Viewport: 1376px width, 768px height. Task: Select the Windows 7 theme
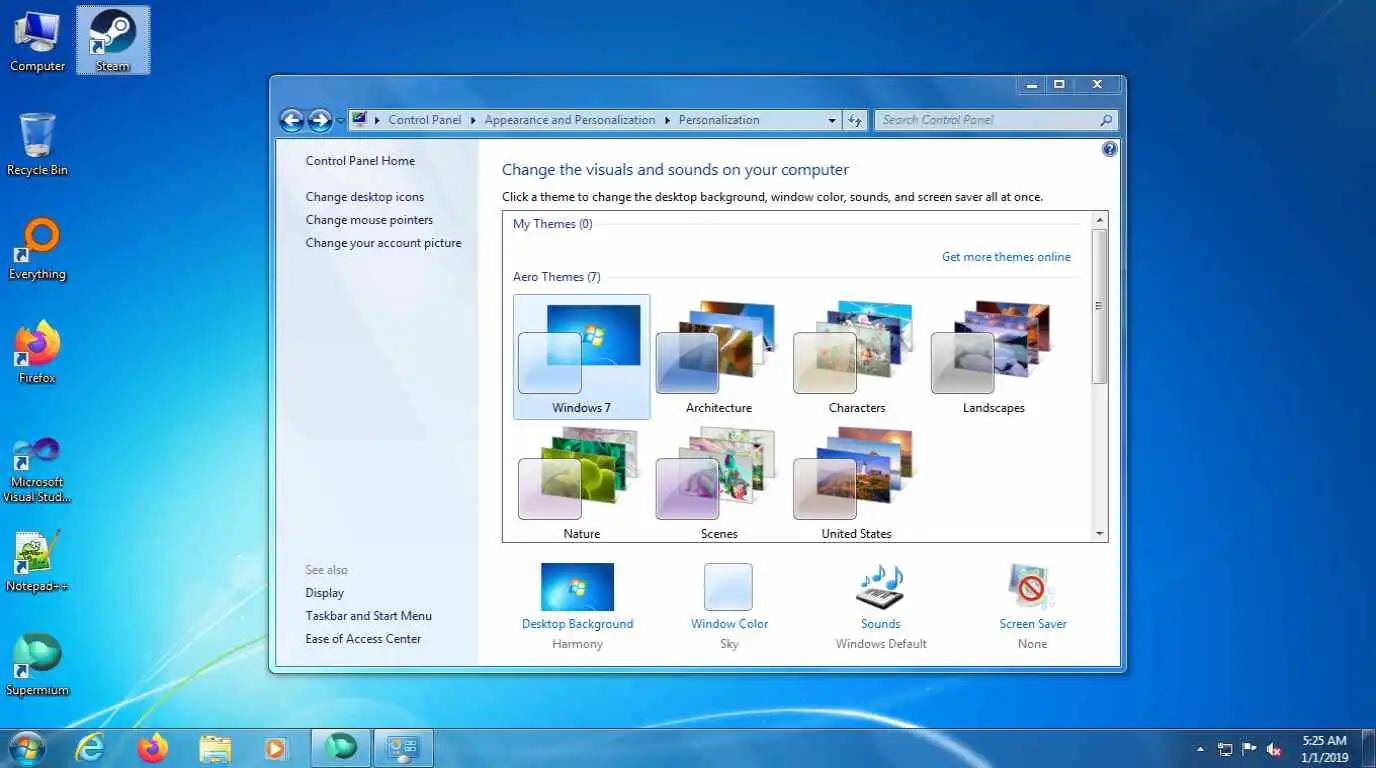tap(581, 357)
